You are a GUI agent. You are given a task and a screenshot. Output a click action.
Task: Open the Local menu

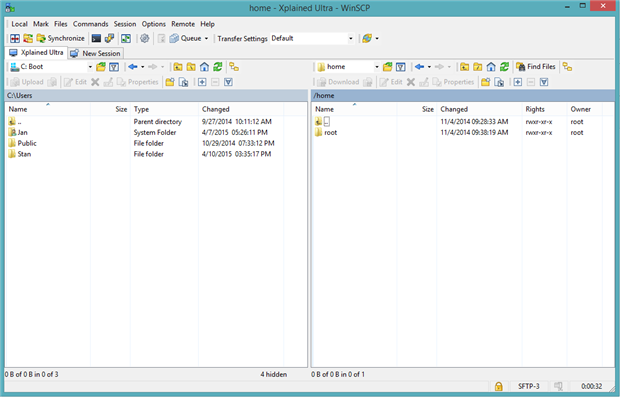tap(19, 24)
